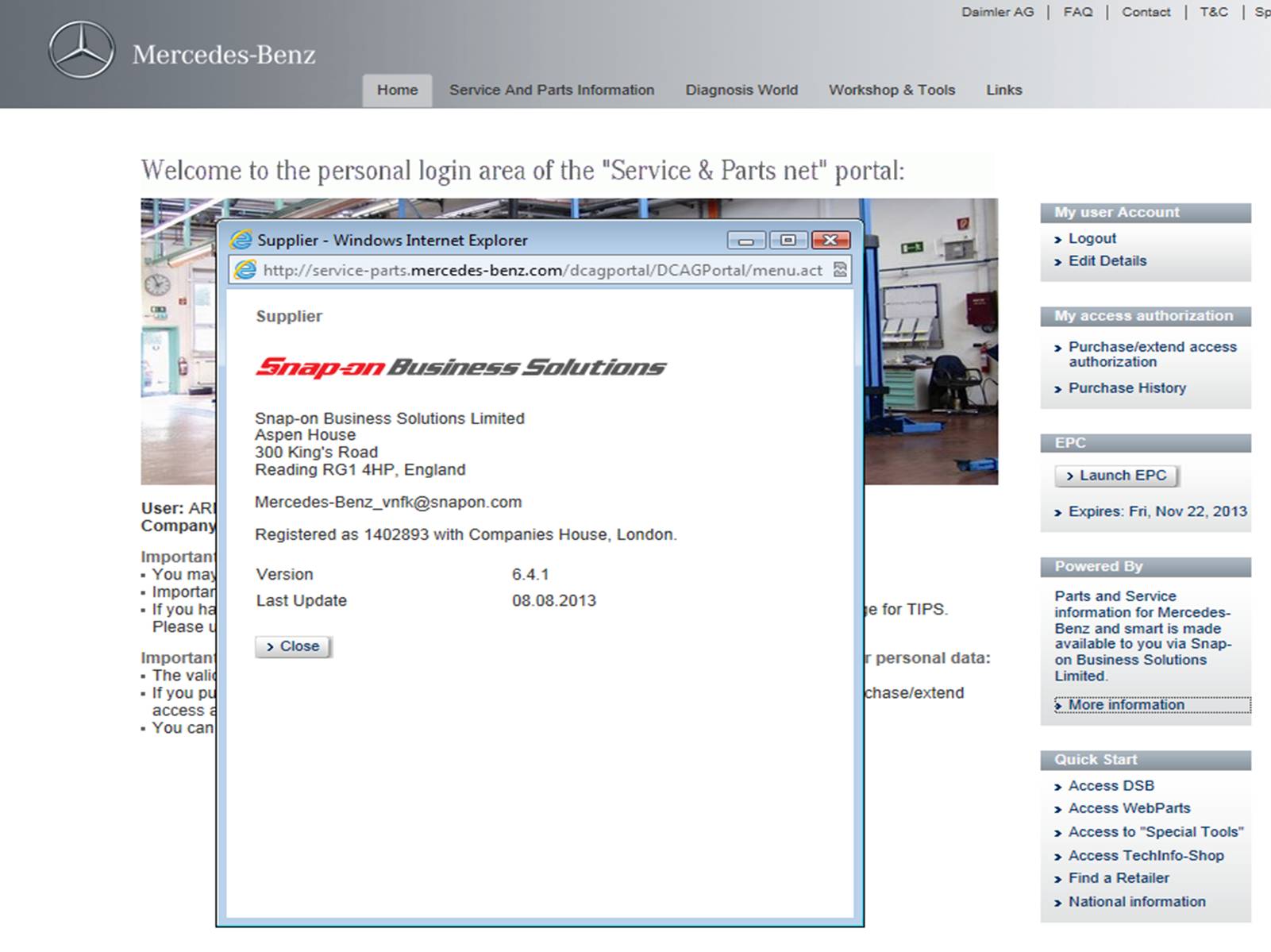The image size is (1271, 952).
Task: Click the Internet Explorer icon in popup title bar
Action: 241,240
